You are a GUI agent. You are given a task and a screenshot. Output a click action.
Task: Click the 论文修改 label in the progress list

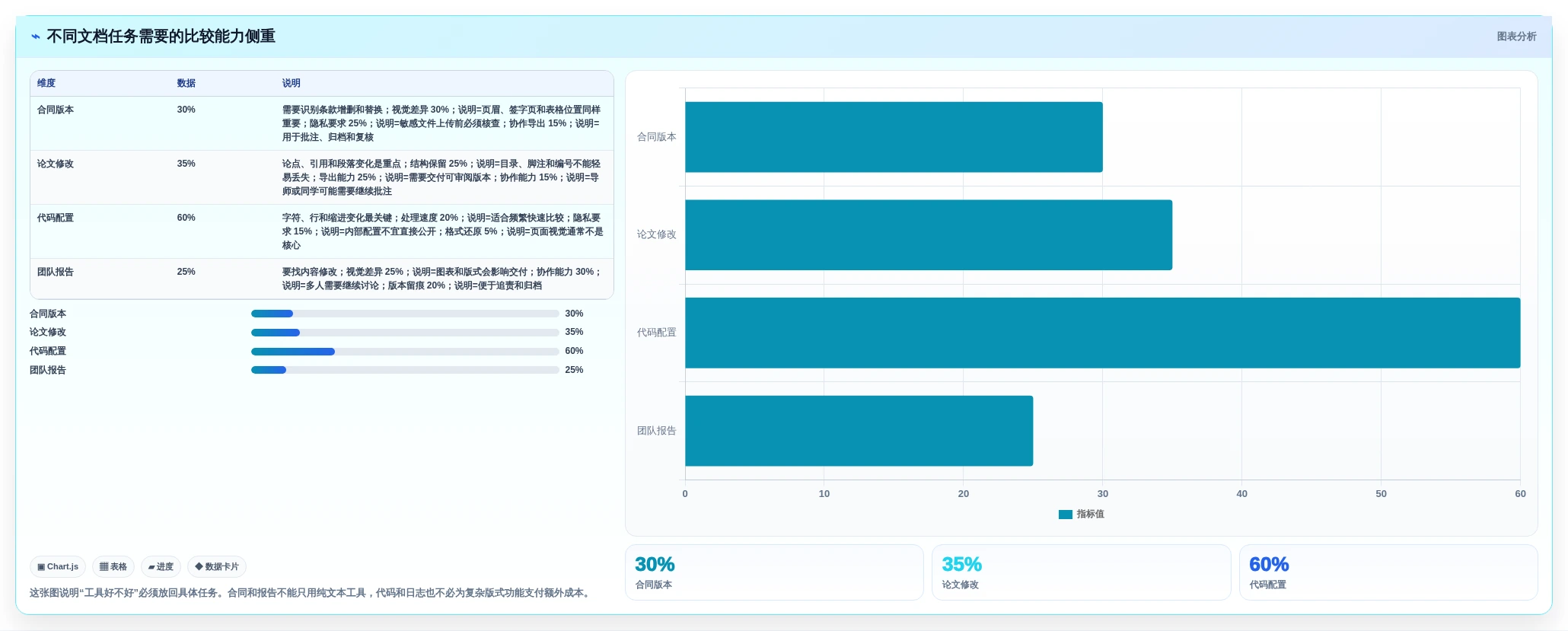coord(48,332)
